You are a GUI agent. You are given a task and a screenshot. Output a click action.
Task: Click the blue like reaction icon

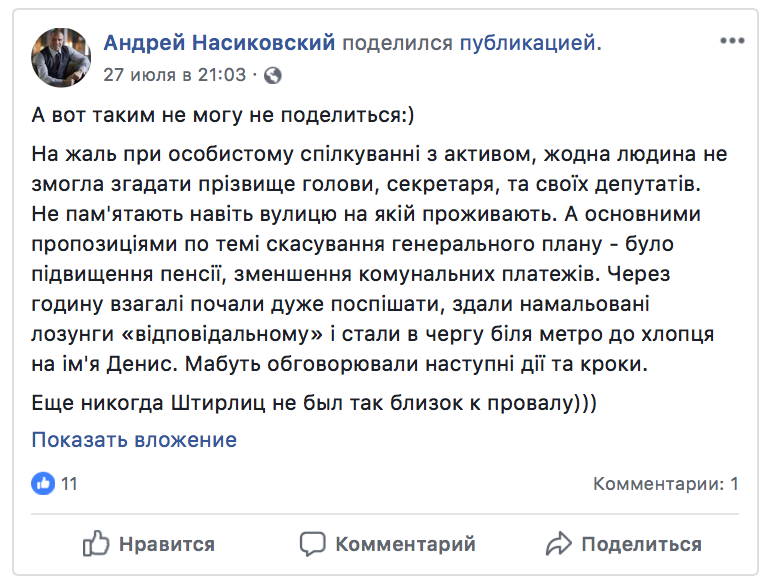coord(43,484)
